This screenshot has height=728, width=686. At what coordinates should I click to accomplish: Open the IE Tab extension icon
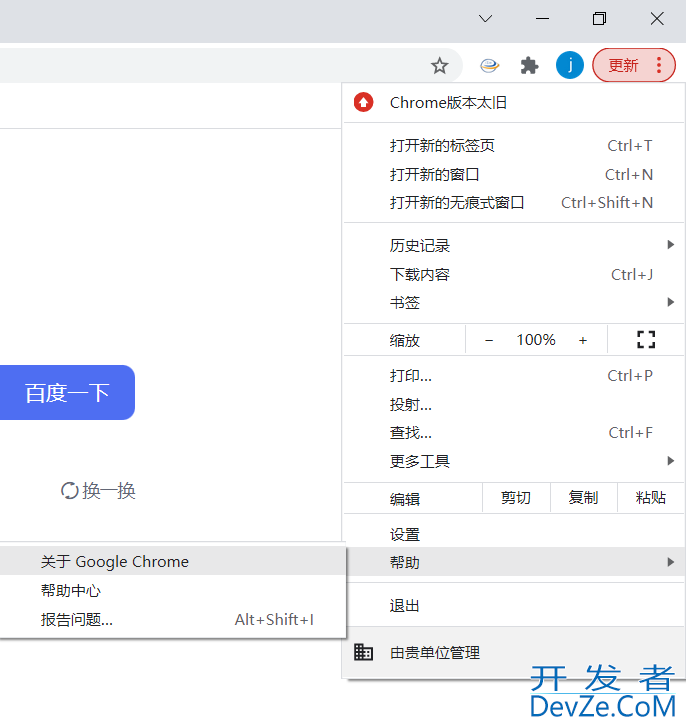tap(489, 65)
